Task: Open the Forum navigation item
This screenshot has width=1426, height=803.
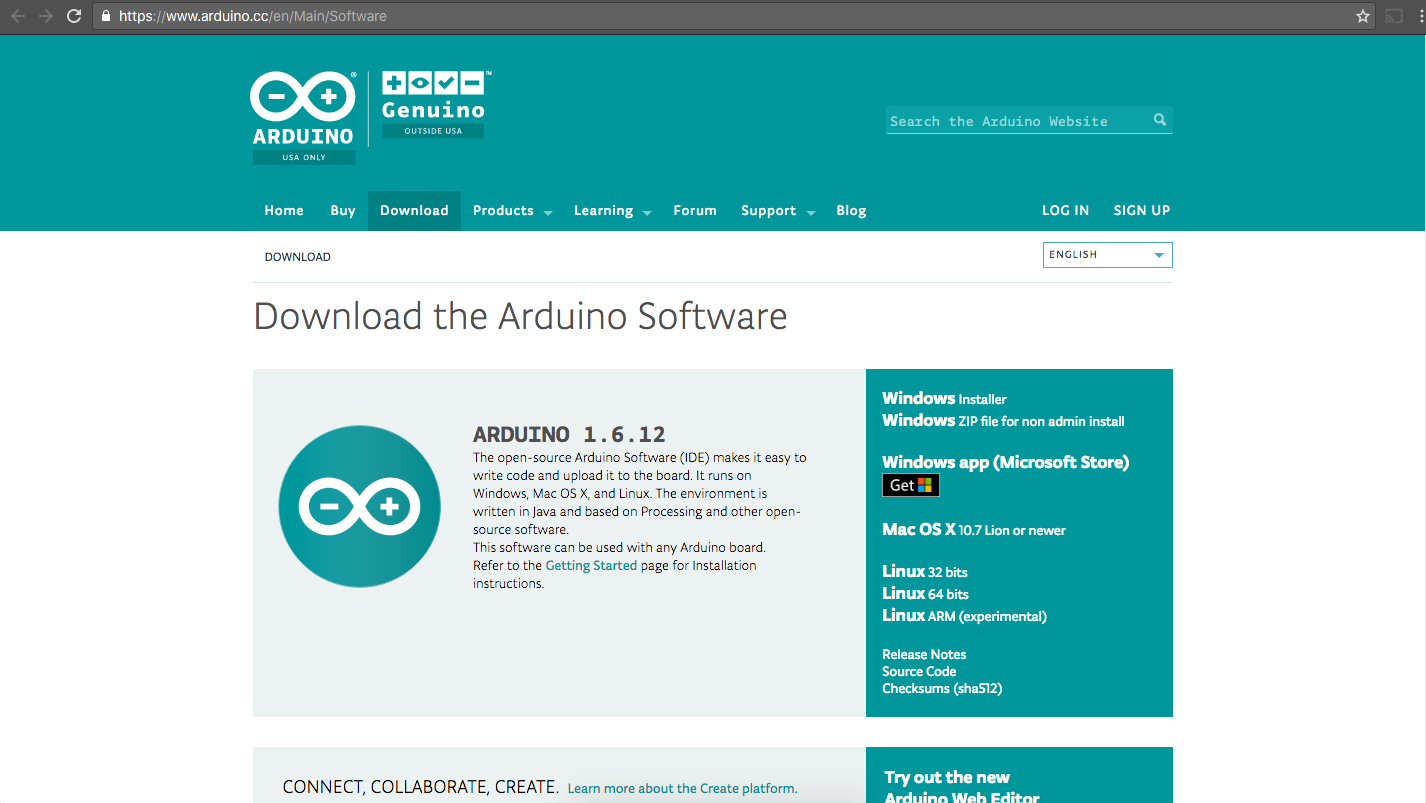Action: [x=695, y=211]
